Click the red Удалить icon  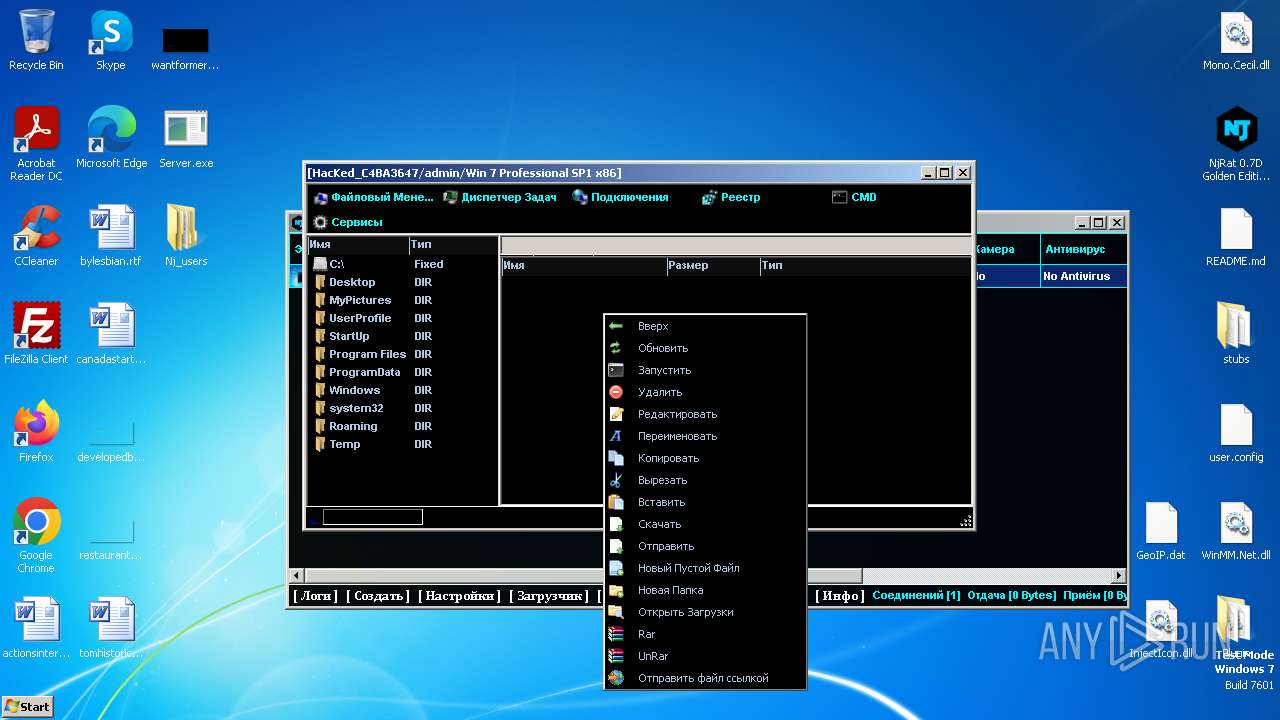point(616,392)
